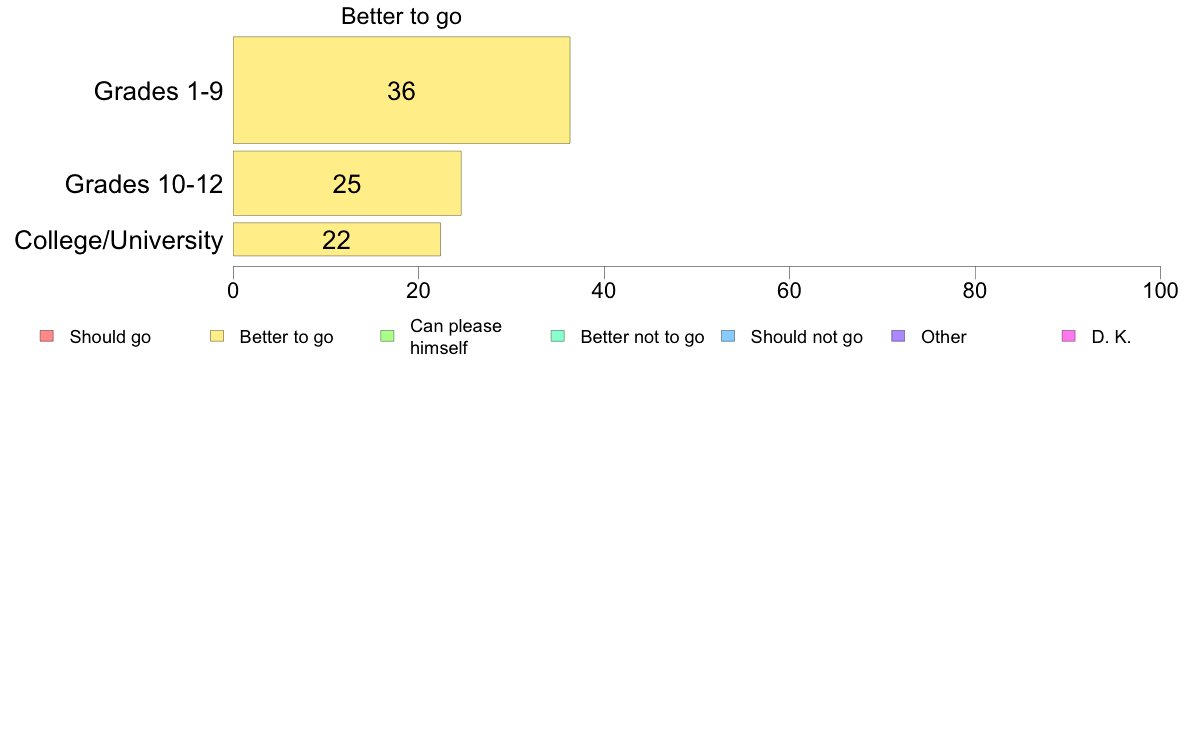Image resolution: width=1188 pixels, height=736 pixels.
Task: Click the Can please himself legend text
Action: (455, 337)
